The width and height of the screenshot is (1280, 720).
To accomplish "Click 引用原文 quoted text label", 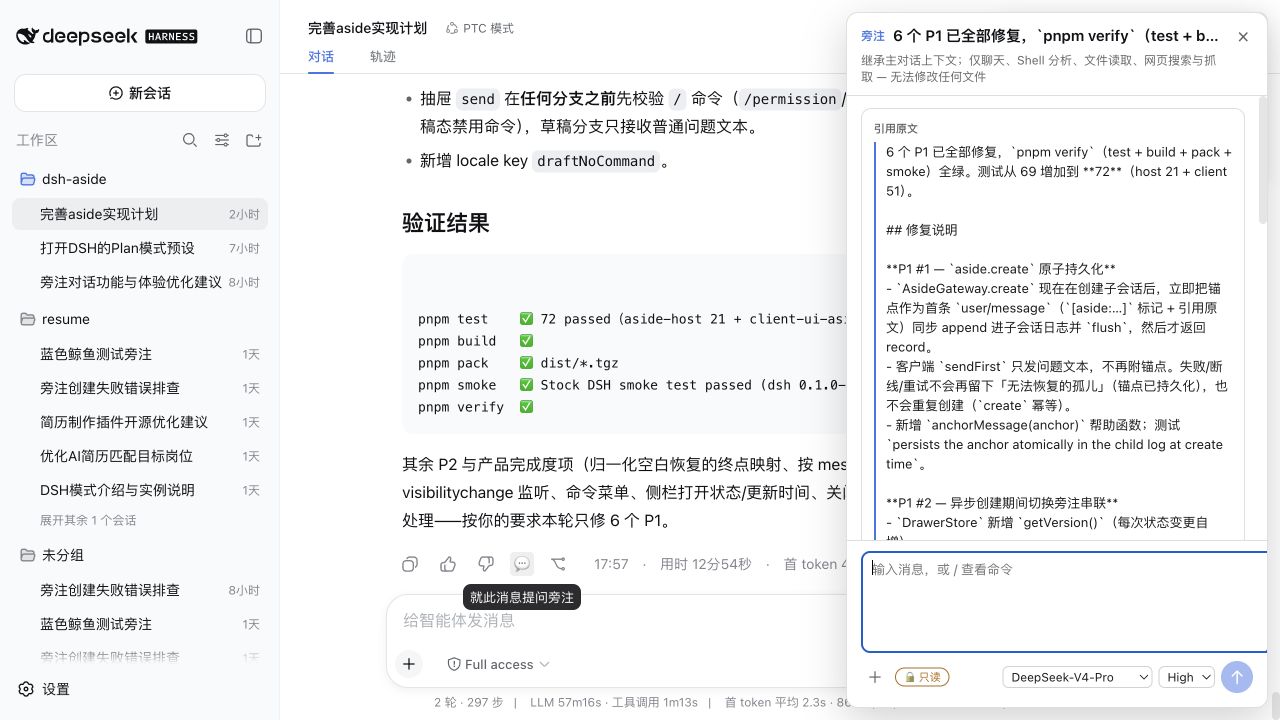I will click(896, 129).
